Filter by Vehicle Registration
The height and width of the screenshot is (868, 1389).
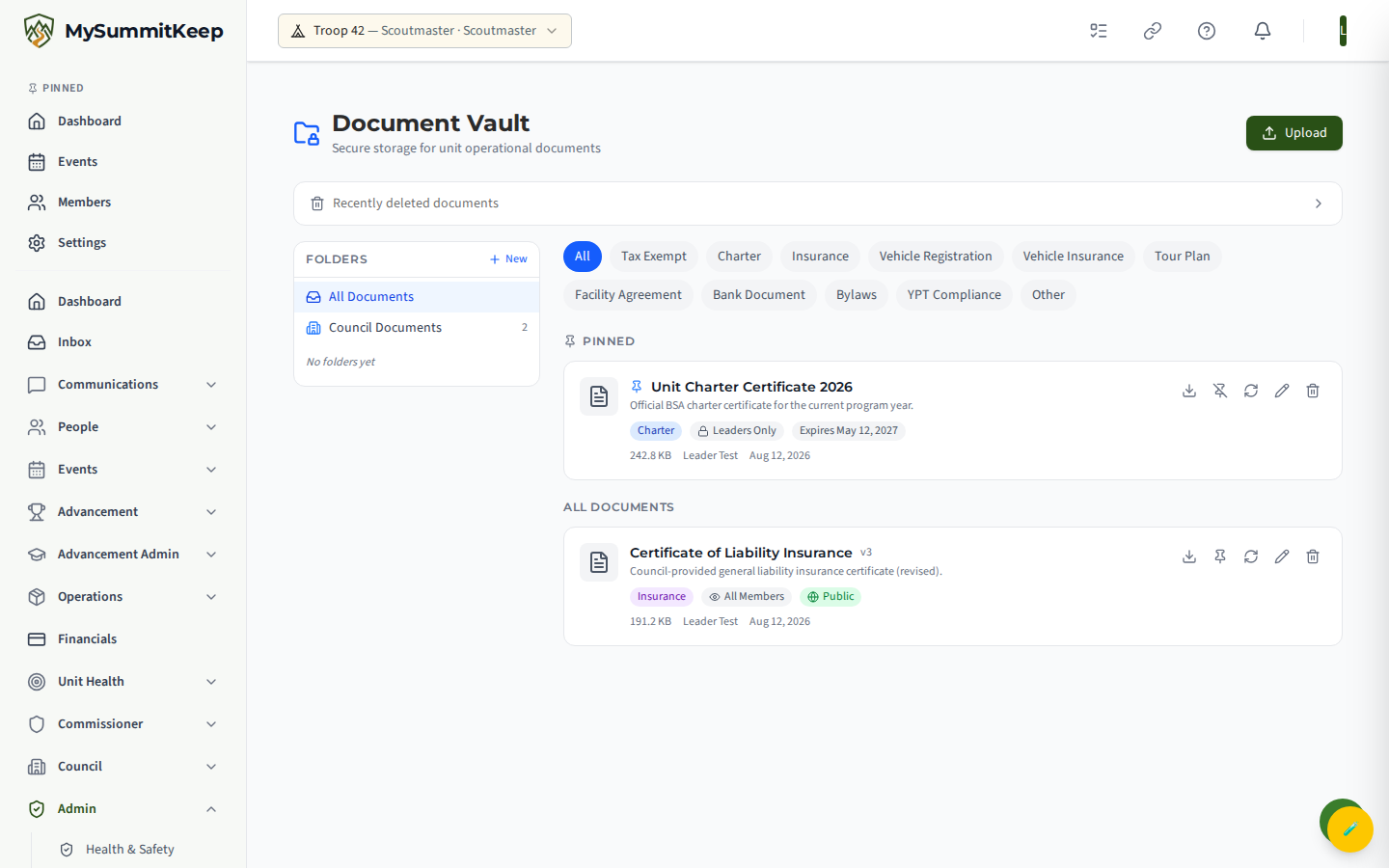tap(936, 257)
